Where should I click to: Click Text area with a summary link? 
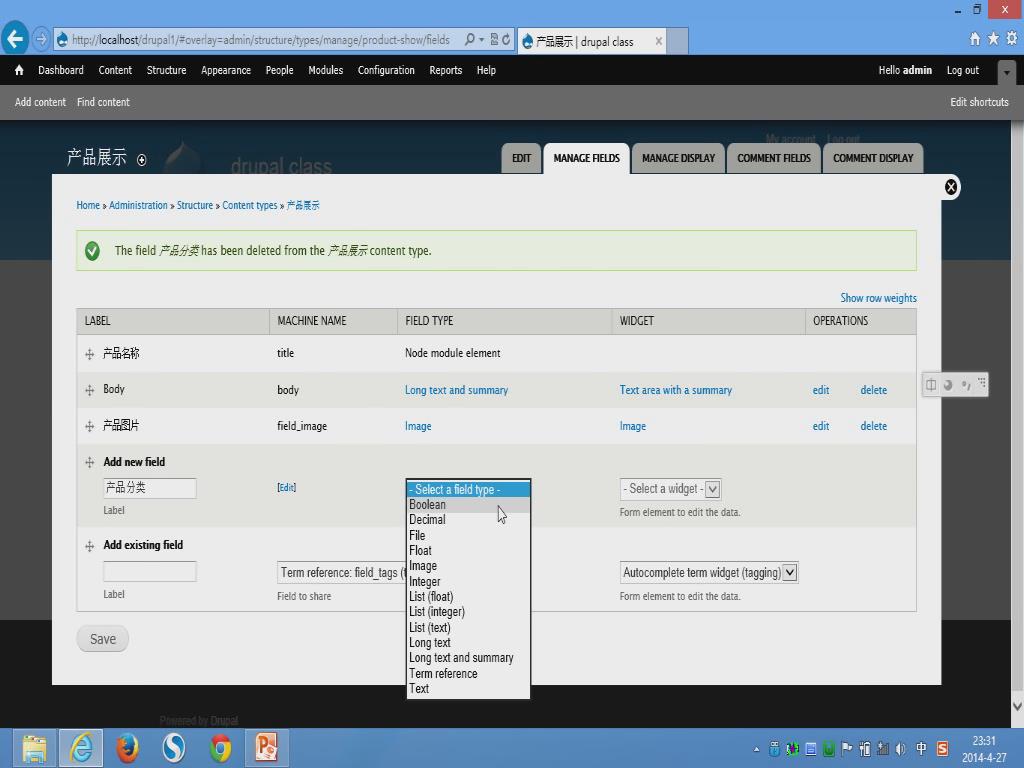(676, 390)
